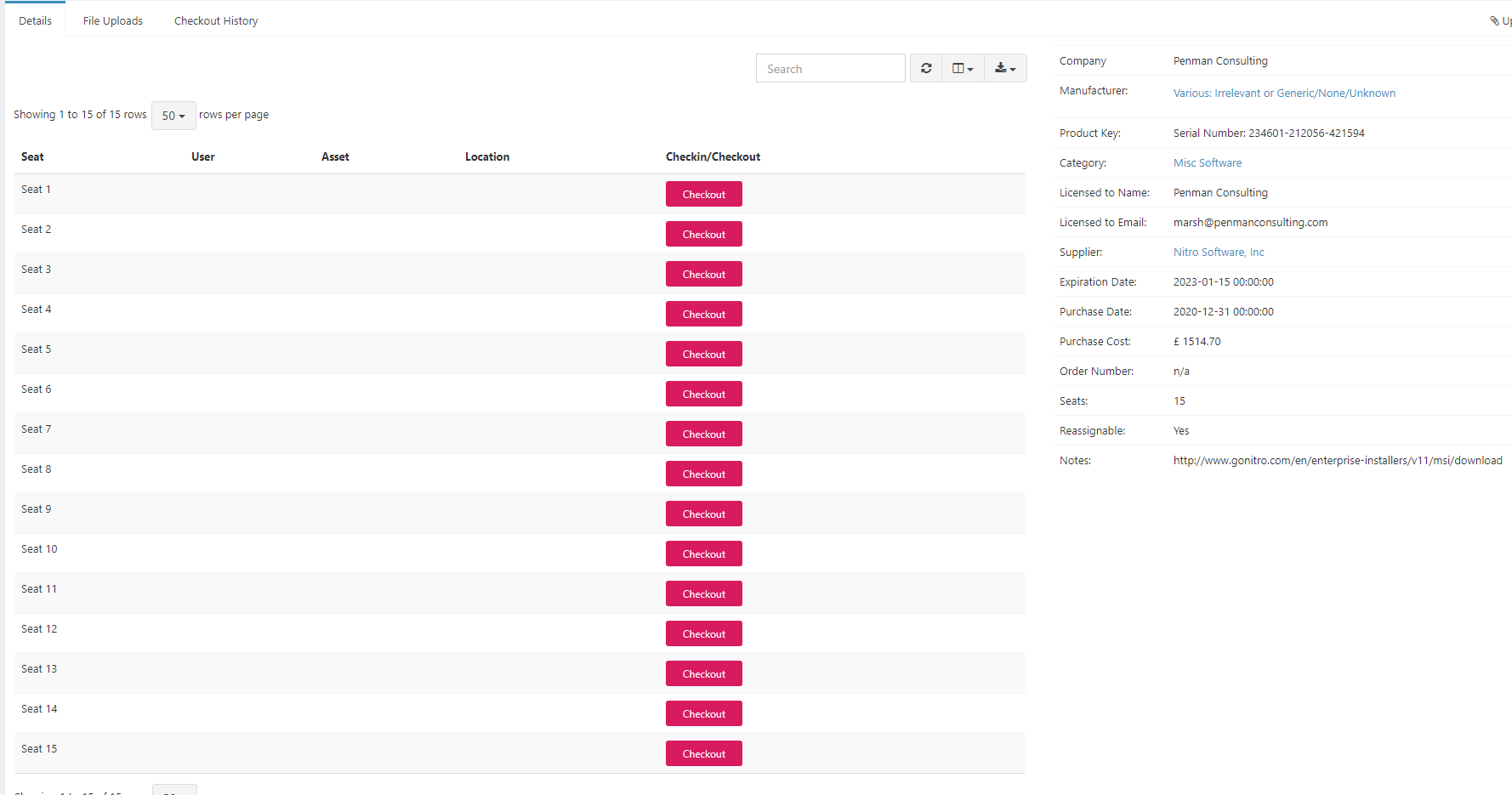Click the gonitro.com download notes link
The width and height of the screenshot is (1512, 795).
pos(1337,460)
